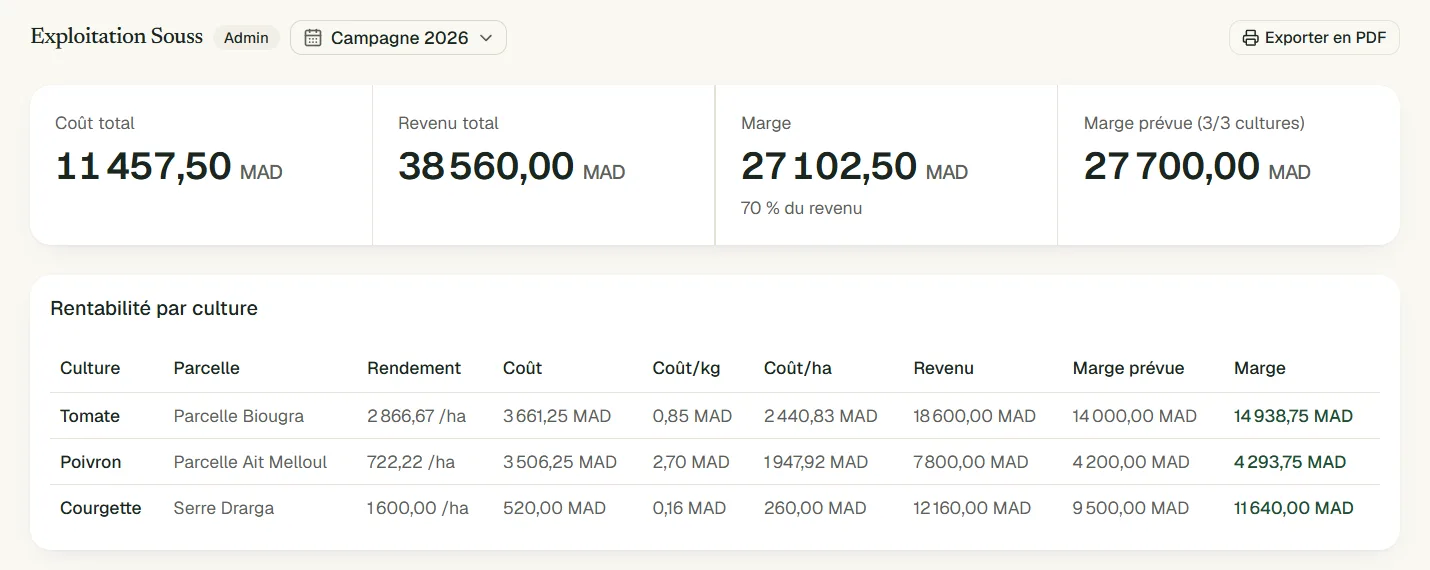Click the Poivron rendement 722,22 /ha
Viewport: 1430px width, 570px height.
[411, 462]
